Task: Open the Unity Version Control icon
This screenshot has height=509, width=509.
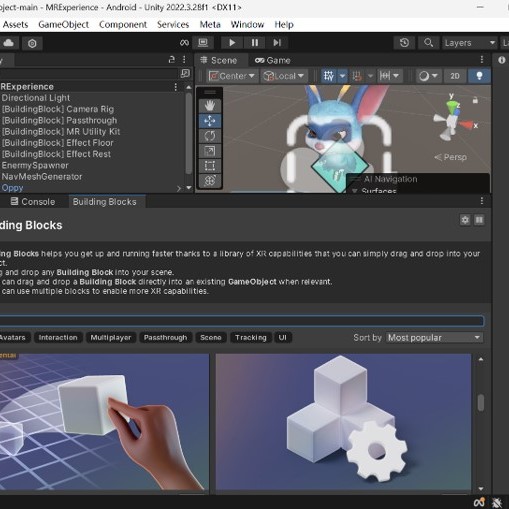Action: point(32,43)
